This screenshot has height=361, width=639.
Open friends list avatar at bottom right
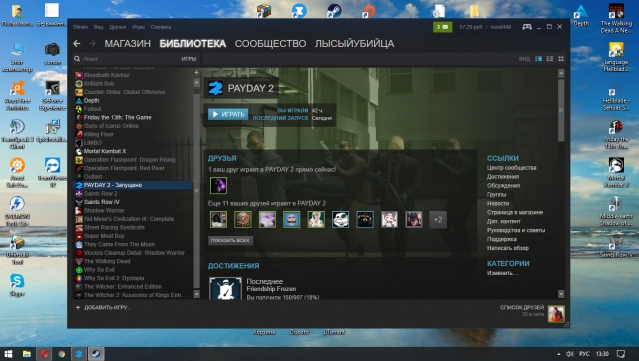(556, 314)
